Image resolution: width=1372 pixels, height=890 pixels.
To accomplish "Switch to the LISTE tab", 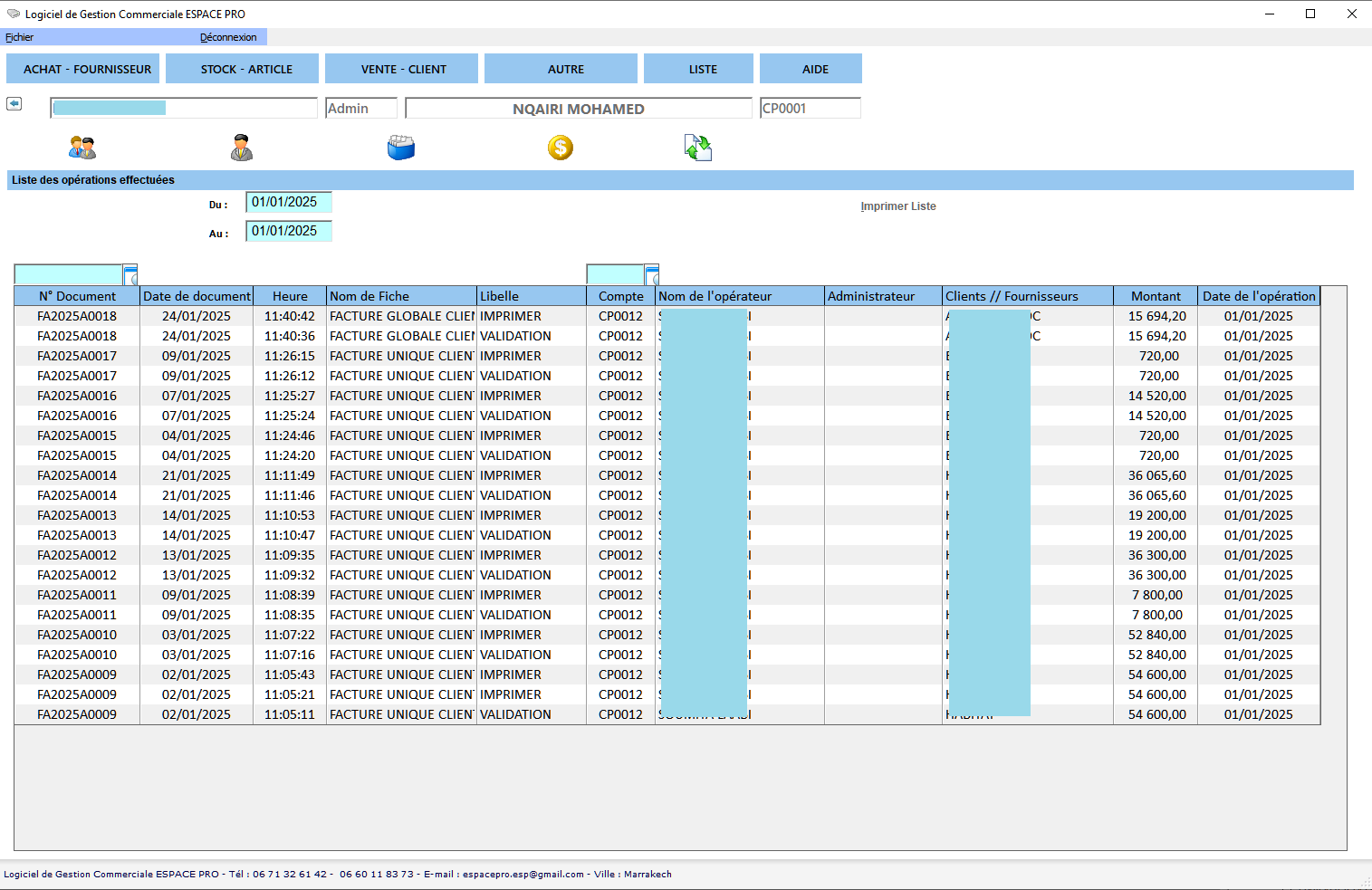I will [x=699, y=69].
